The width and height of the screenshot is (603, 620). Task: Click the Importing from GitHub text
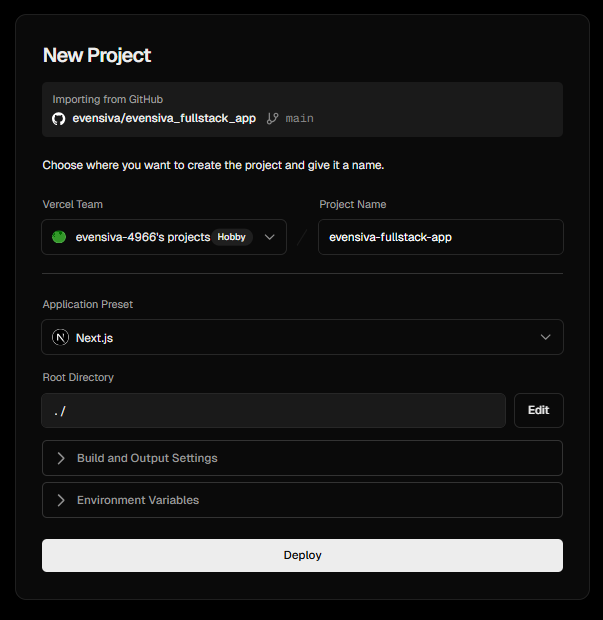click(108, 99)
